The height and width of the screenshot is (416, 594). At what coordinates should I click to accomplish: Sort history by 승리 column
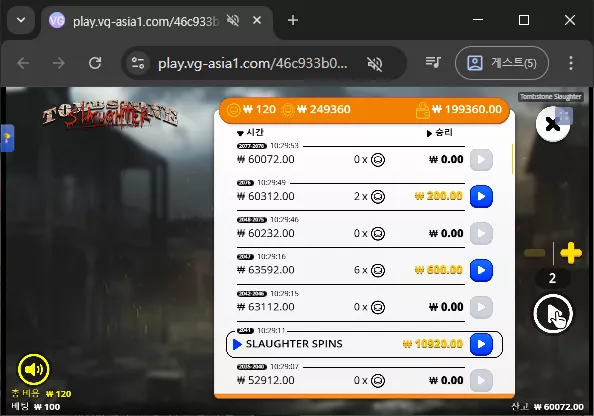tap(439, 133)
